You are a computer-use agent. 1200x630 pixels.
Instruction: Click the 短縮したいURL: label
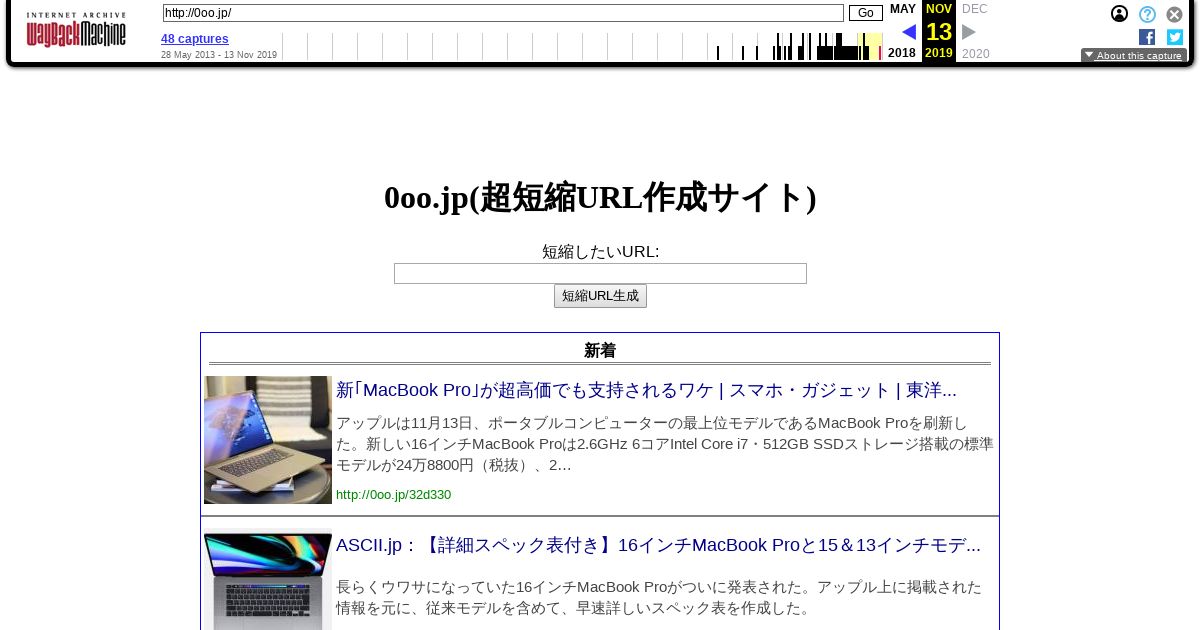pos(600,252)
